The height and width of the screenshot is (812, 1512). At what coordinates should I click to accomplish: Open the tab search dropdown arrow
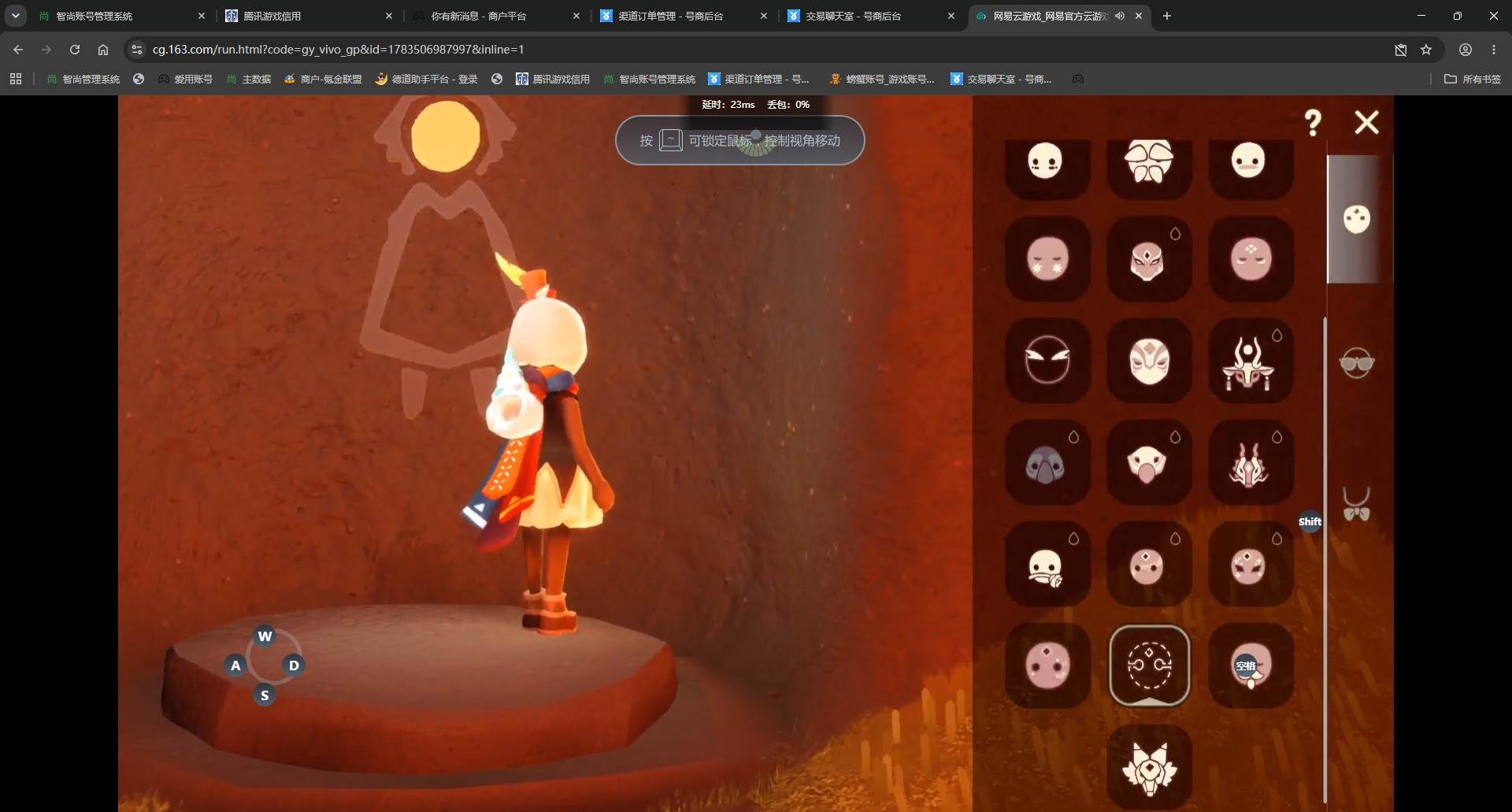pyautogui.click(x=15, y=16)
